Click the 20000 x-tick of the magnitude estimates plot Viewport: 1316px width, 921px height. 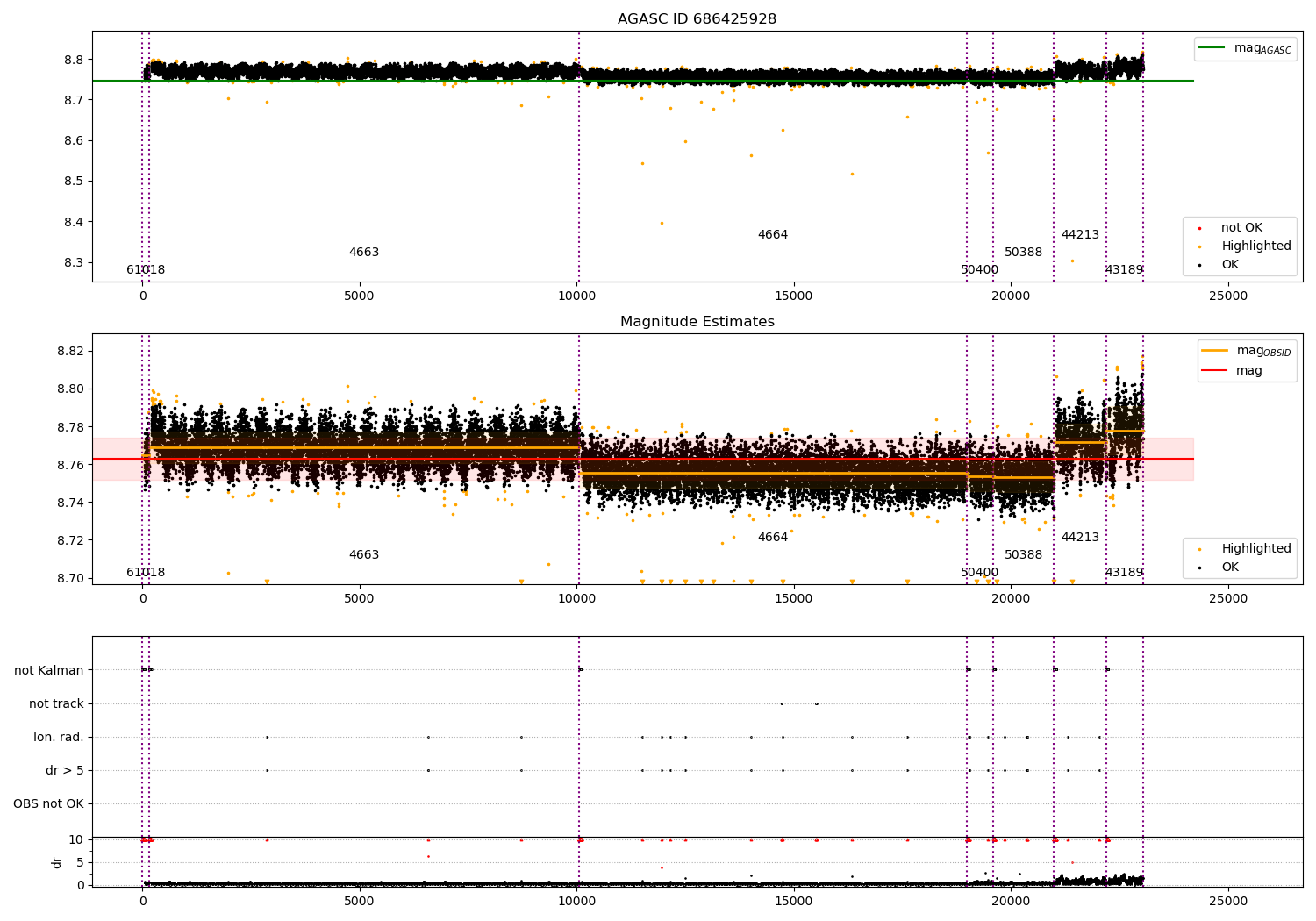(1011, 598)
